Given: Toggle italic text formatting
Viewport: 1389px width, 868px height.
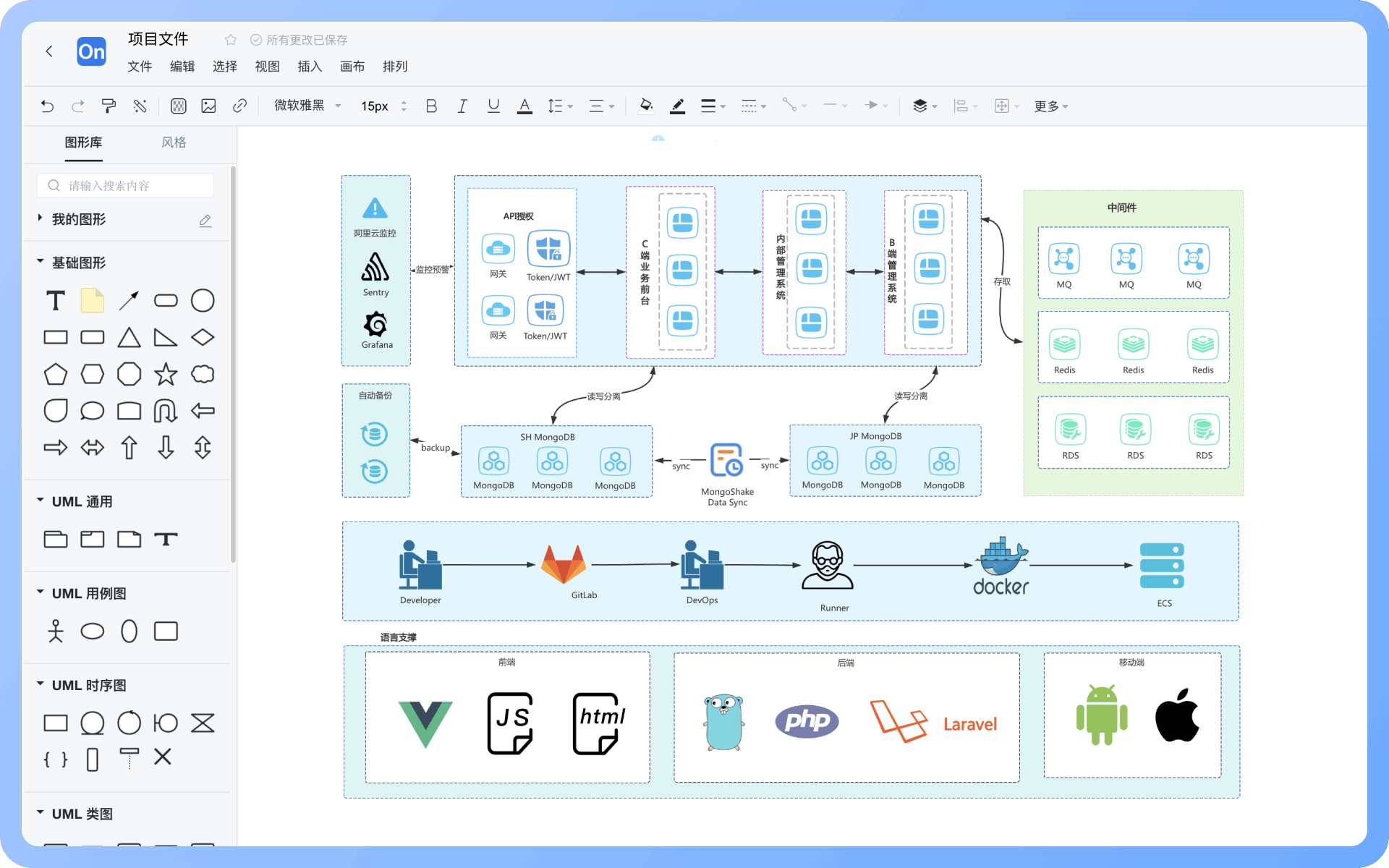Looking at the screenshot, I should coord(462,106).
